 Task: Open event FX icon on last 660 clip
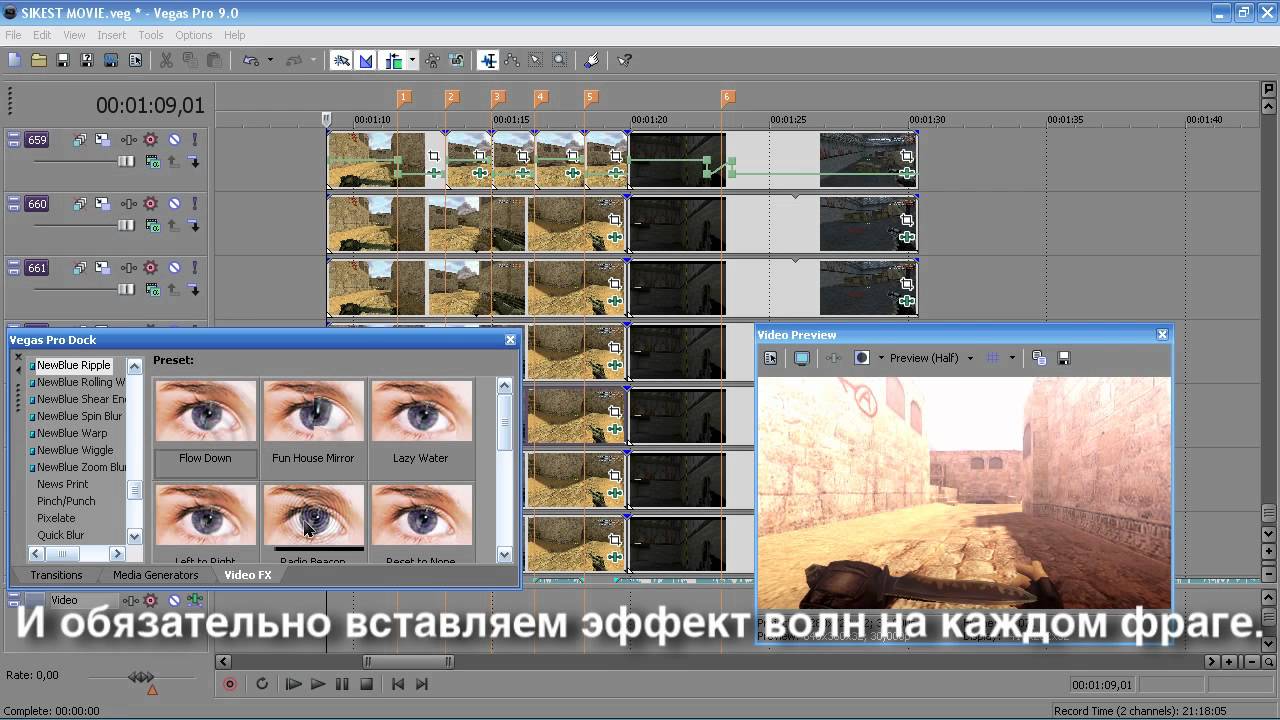(x=906, y=237)
